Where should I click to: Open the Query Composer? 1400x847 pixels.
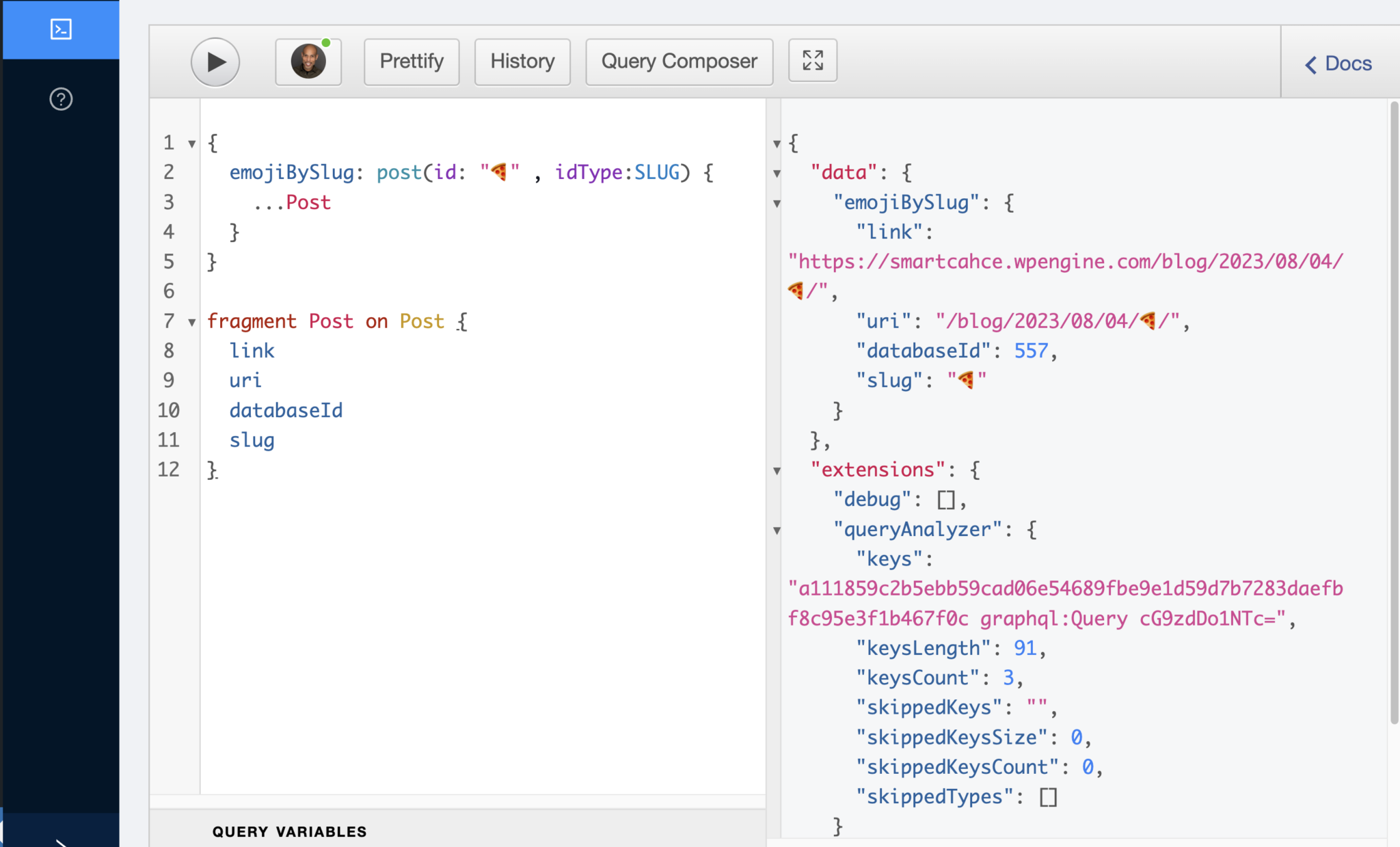tap(678, 61)
